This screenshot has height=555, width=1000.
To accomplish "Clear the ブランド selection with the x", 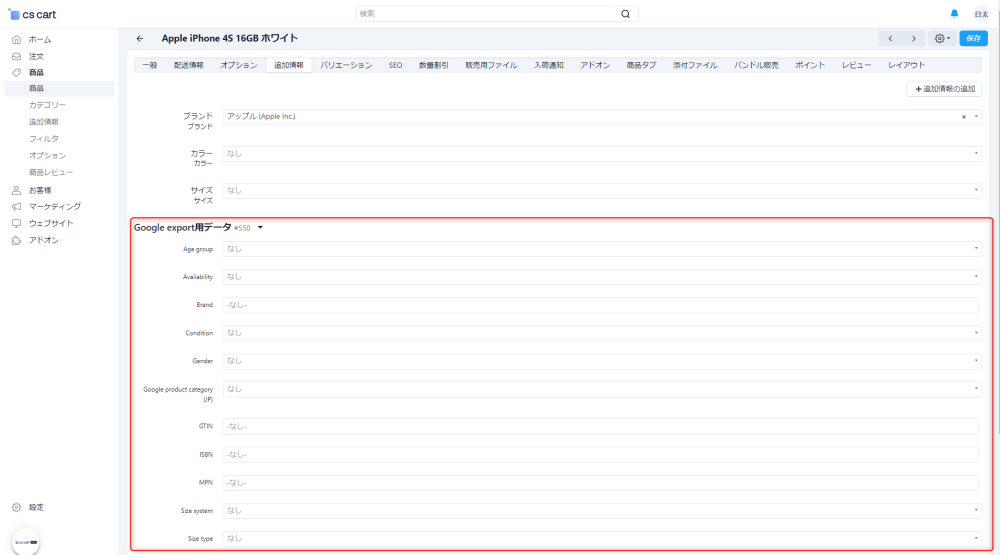I will point(964,117).
